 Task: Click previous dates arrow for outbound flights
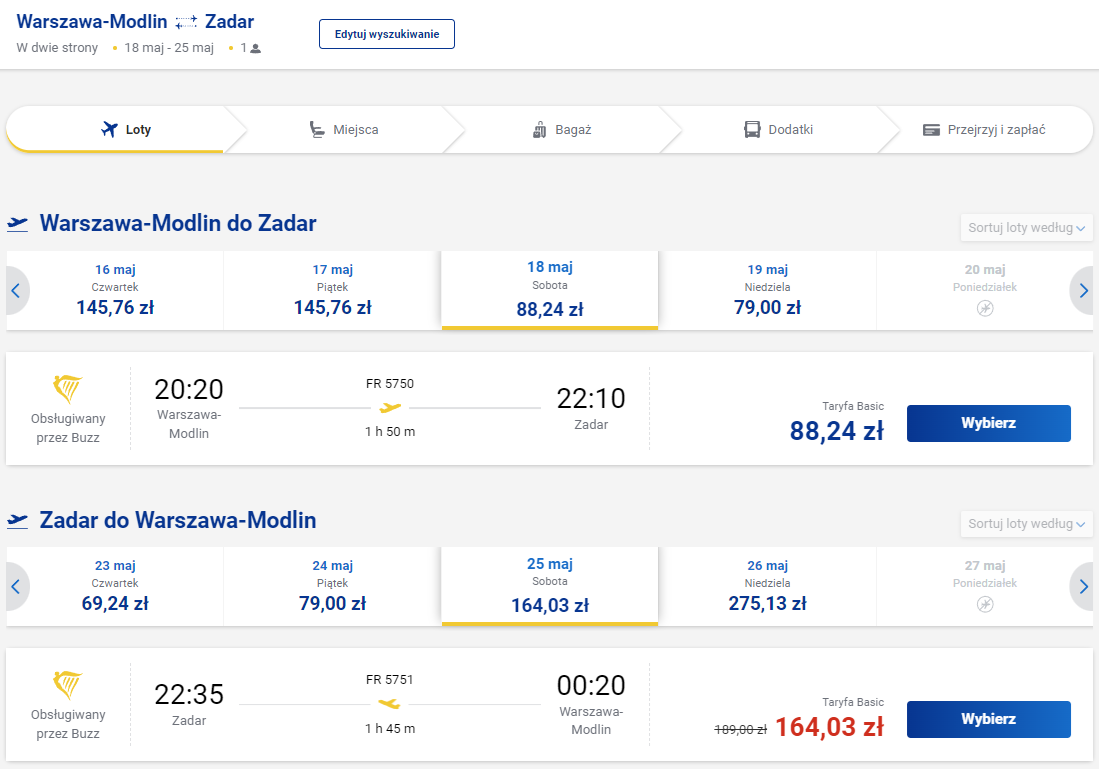[16, 291]
